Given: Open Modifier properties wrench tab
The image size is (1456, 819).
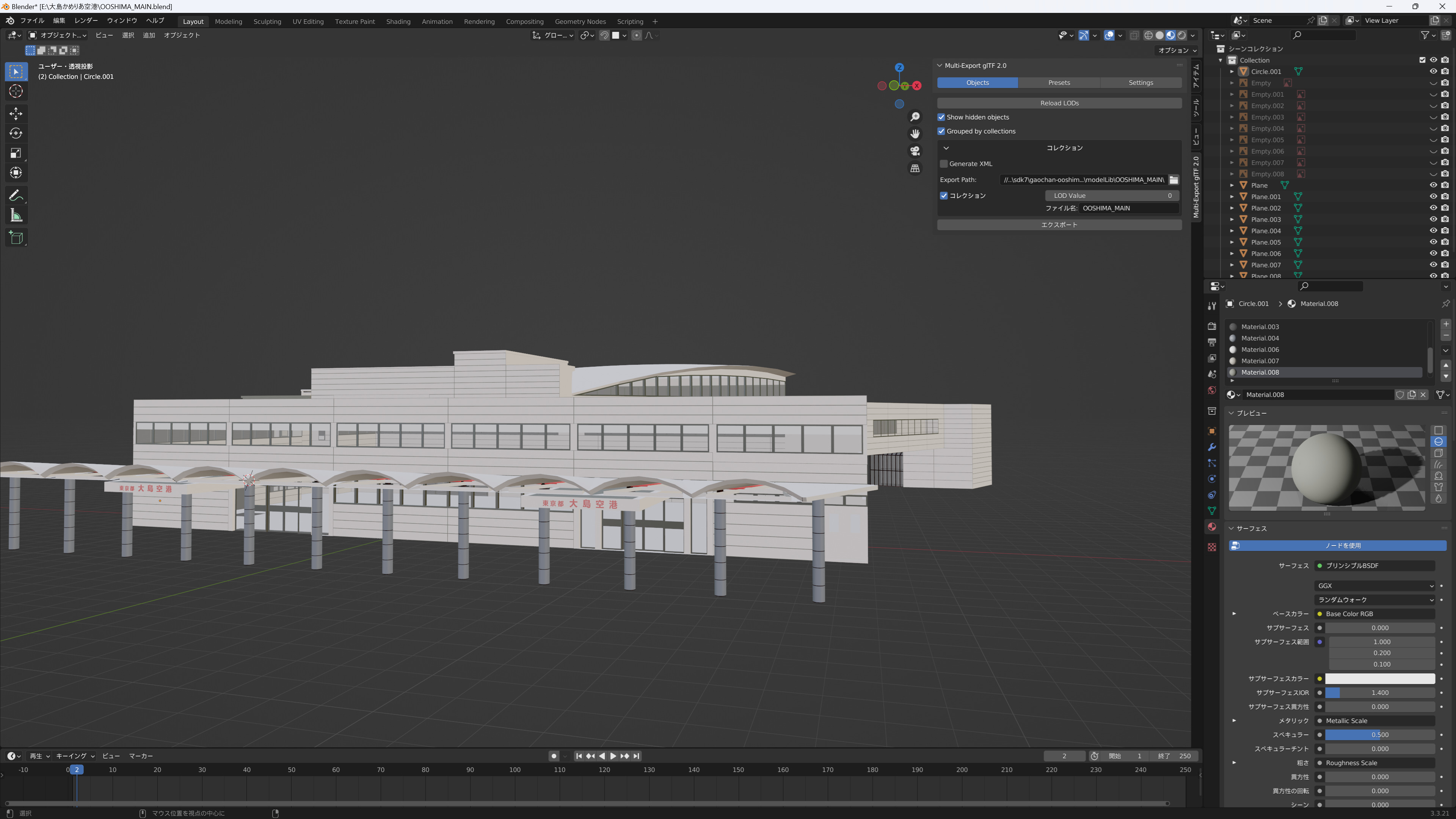Looking at the screenshot, I should point(1212,447).
